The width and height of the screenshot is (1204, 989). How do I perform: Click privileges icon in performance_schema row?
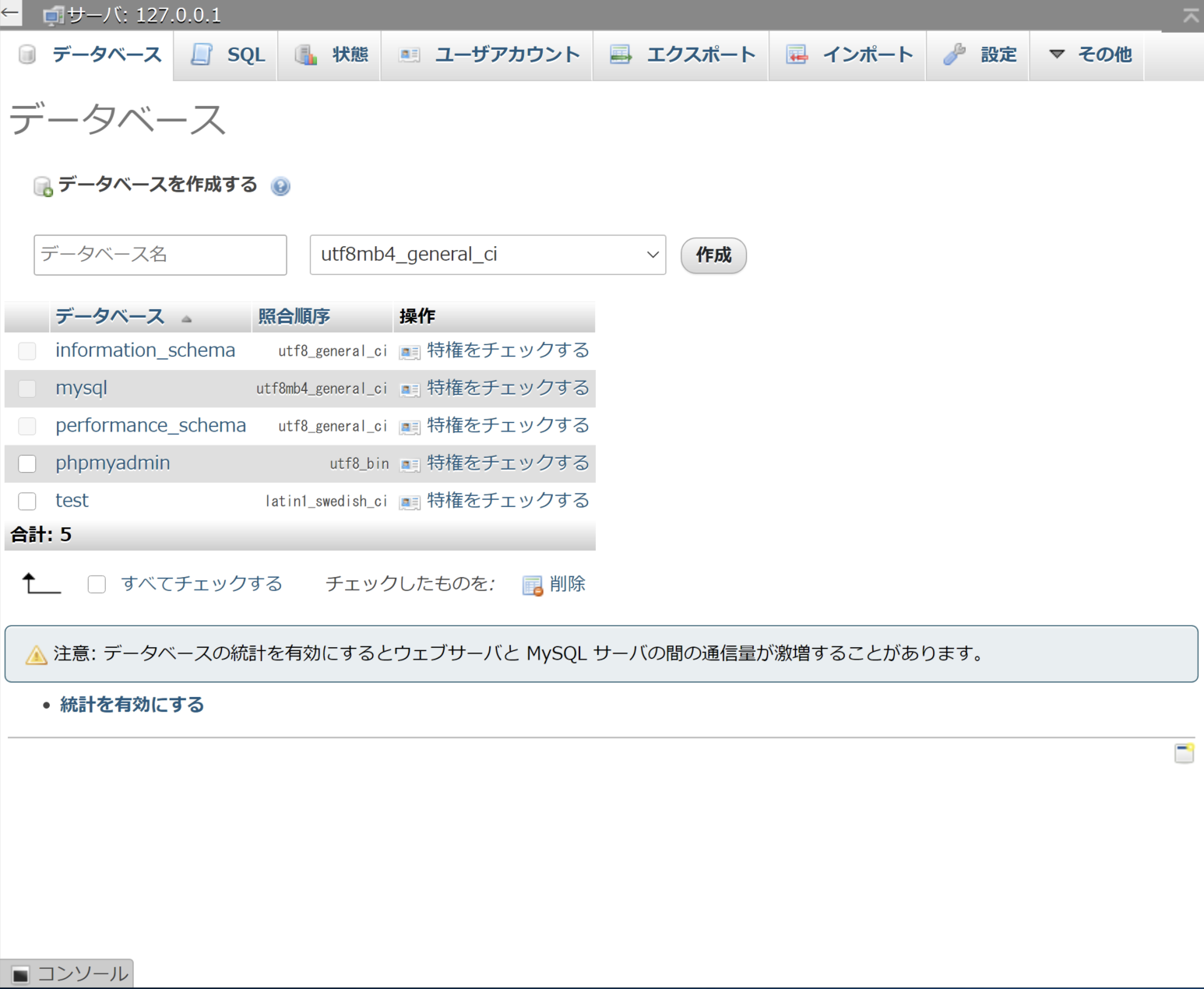click(410, 427)
